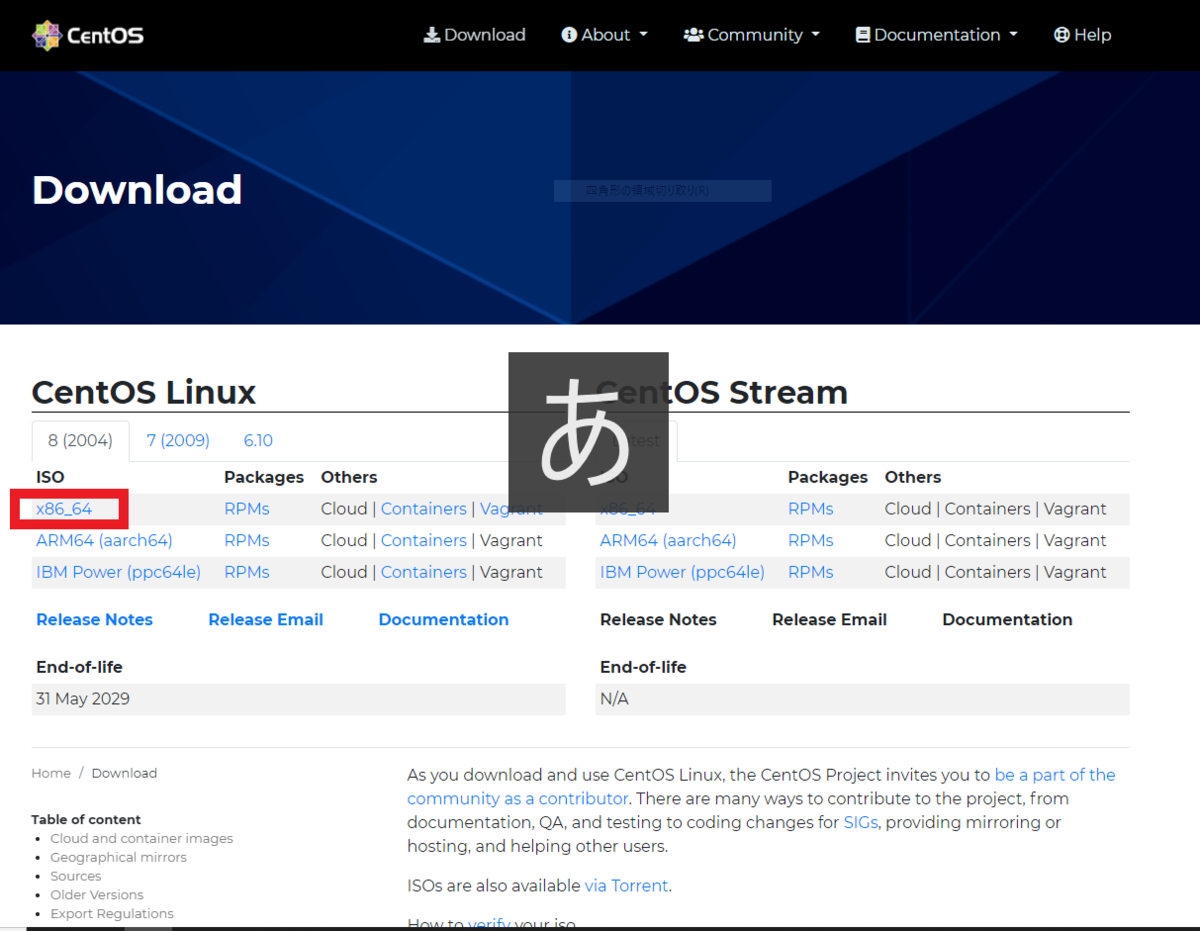Open Containers link in CentOS Linux IBM Power row
The height and width of the screenshot is (931, 1200).
(x=424, y=573)
